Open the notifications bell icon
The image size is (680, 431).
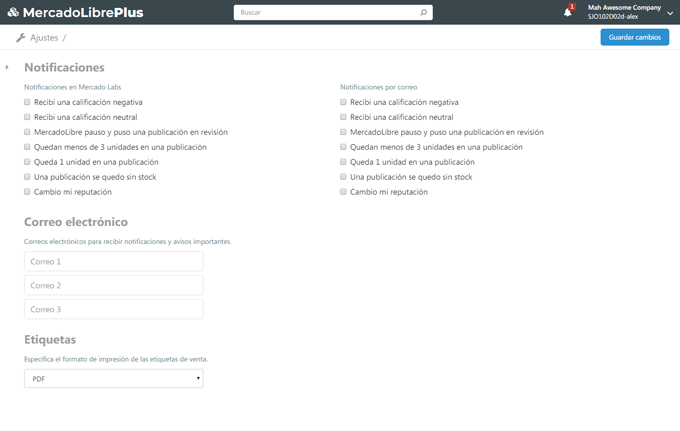[x=567, y=12]
